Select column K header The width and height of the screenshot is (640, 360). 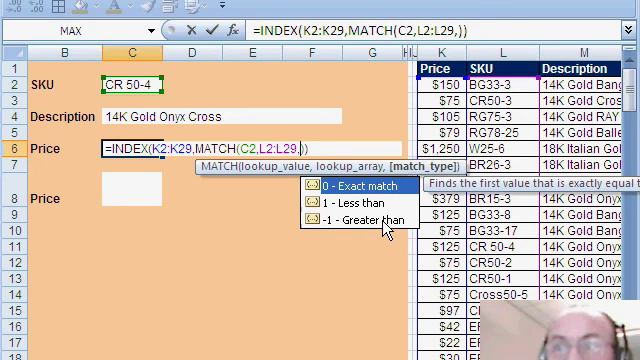point(442,53)
